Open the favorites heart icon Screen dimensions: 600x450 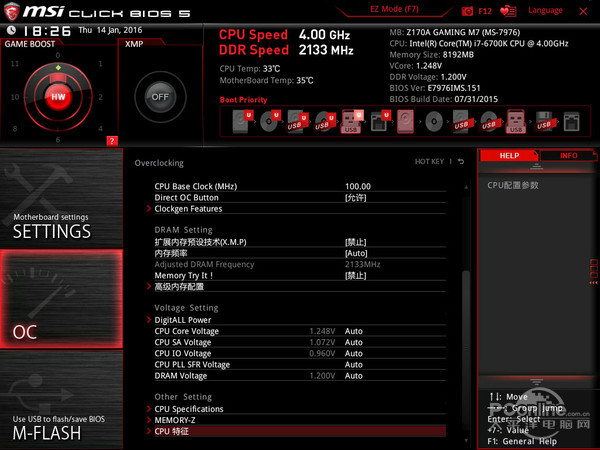pyautogui.click(x=508, y=11)
